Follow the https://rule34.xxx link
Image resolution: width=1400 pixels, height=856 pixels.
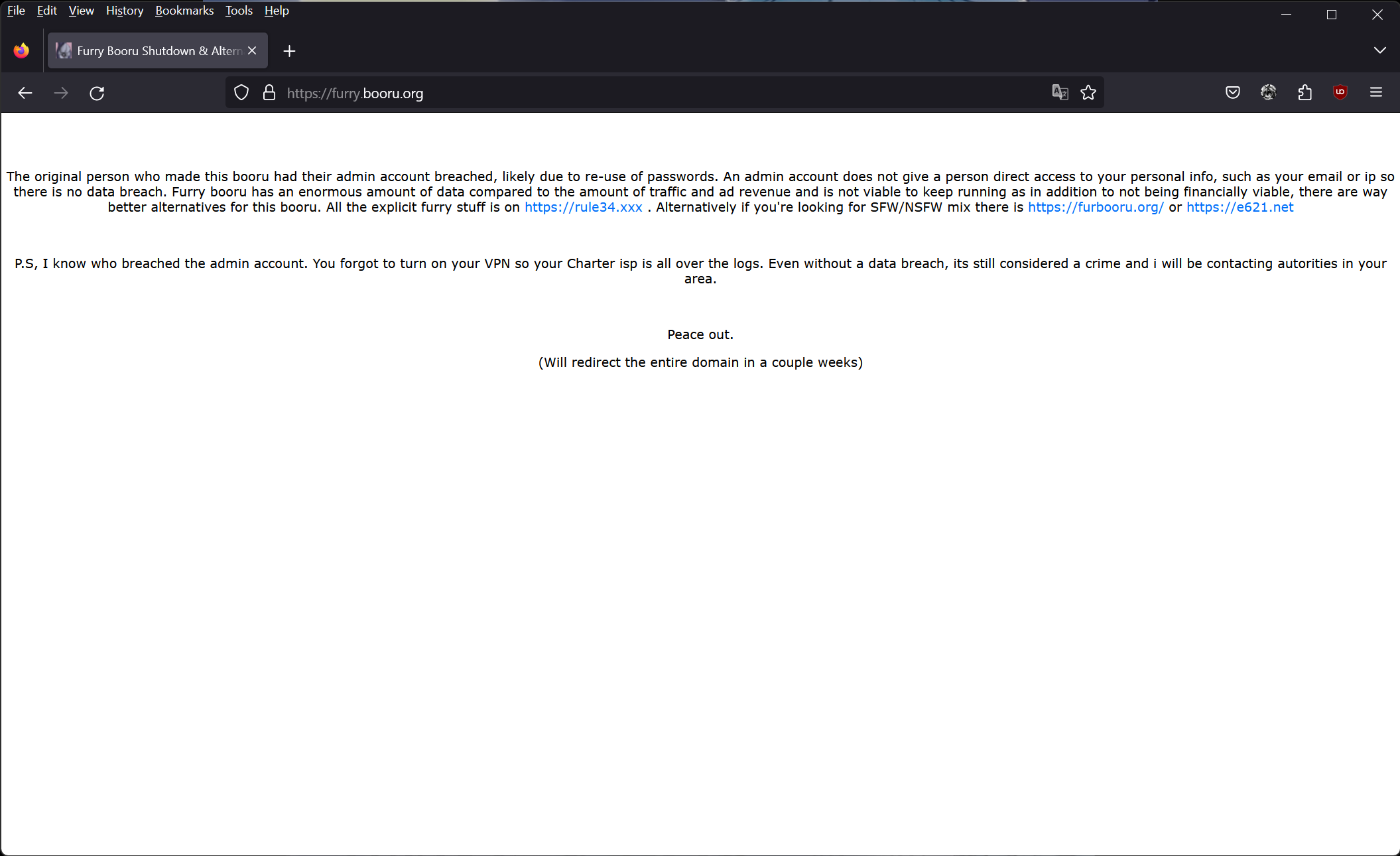tap(584, 207)
